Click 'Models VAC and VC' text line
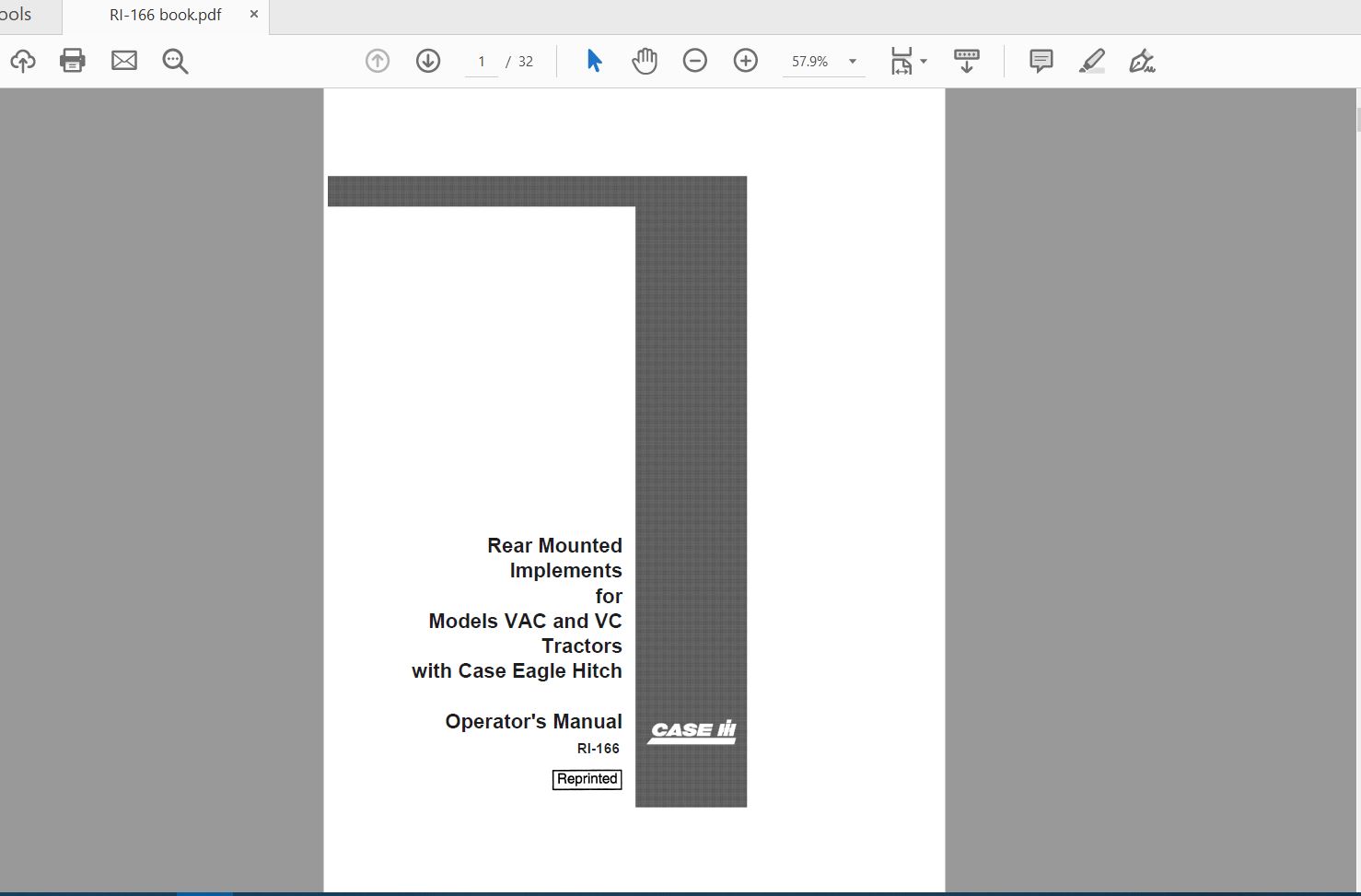Screen dimensions: 1361x896 pos(525,621)
